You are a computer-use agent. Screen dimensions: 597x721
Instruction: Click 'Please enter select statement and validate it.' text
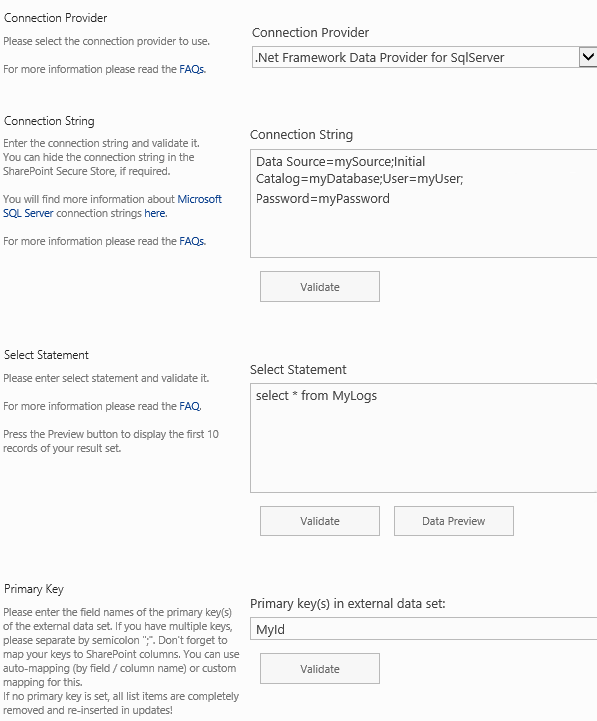coord(106,378)
